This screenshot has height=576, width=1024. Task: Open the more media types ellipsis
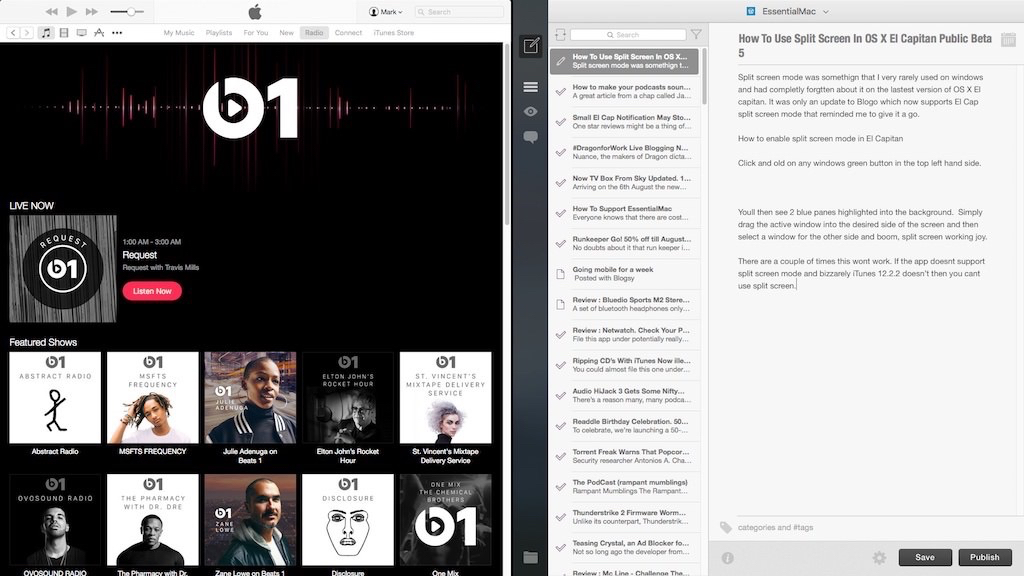(117, 33)
